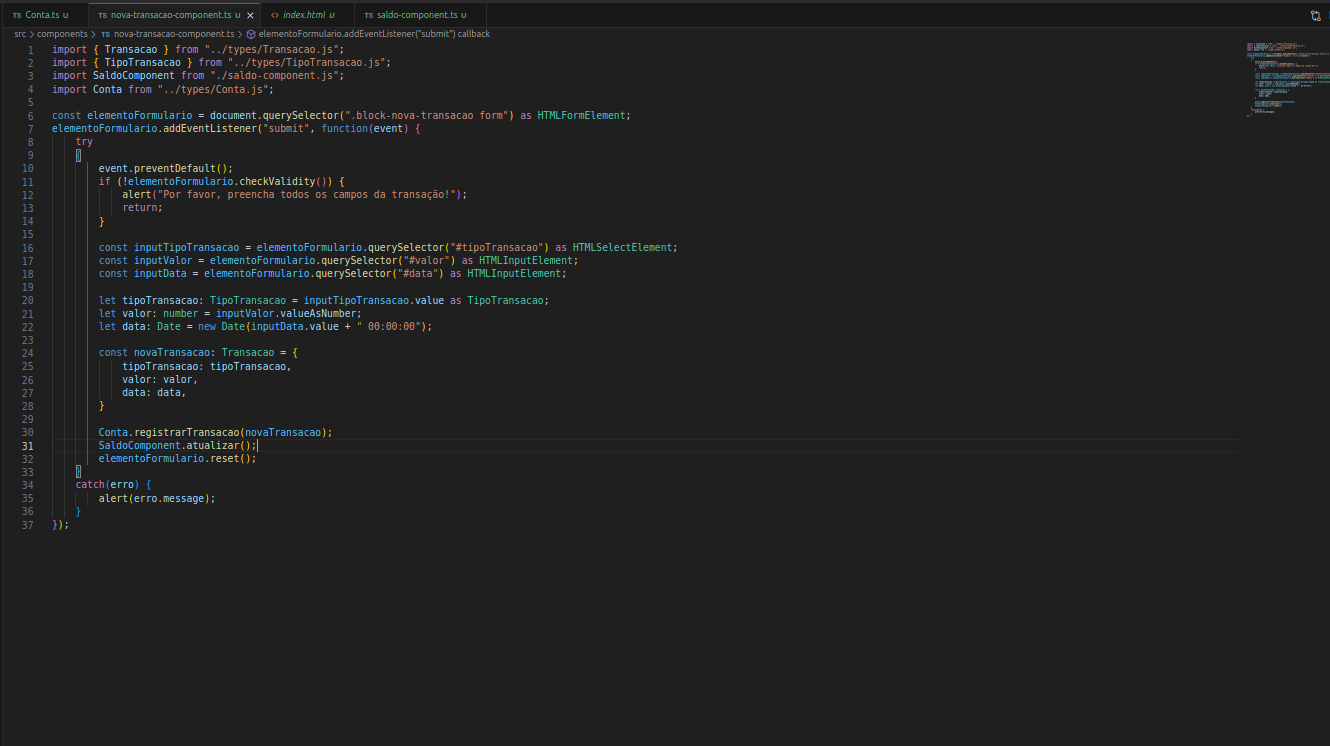Click "./saldo-component.js" import path
This screenshot has width=1330, height=746.
(275, 75)
